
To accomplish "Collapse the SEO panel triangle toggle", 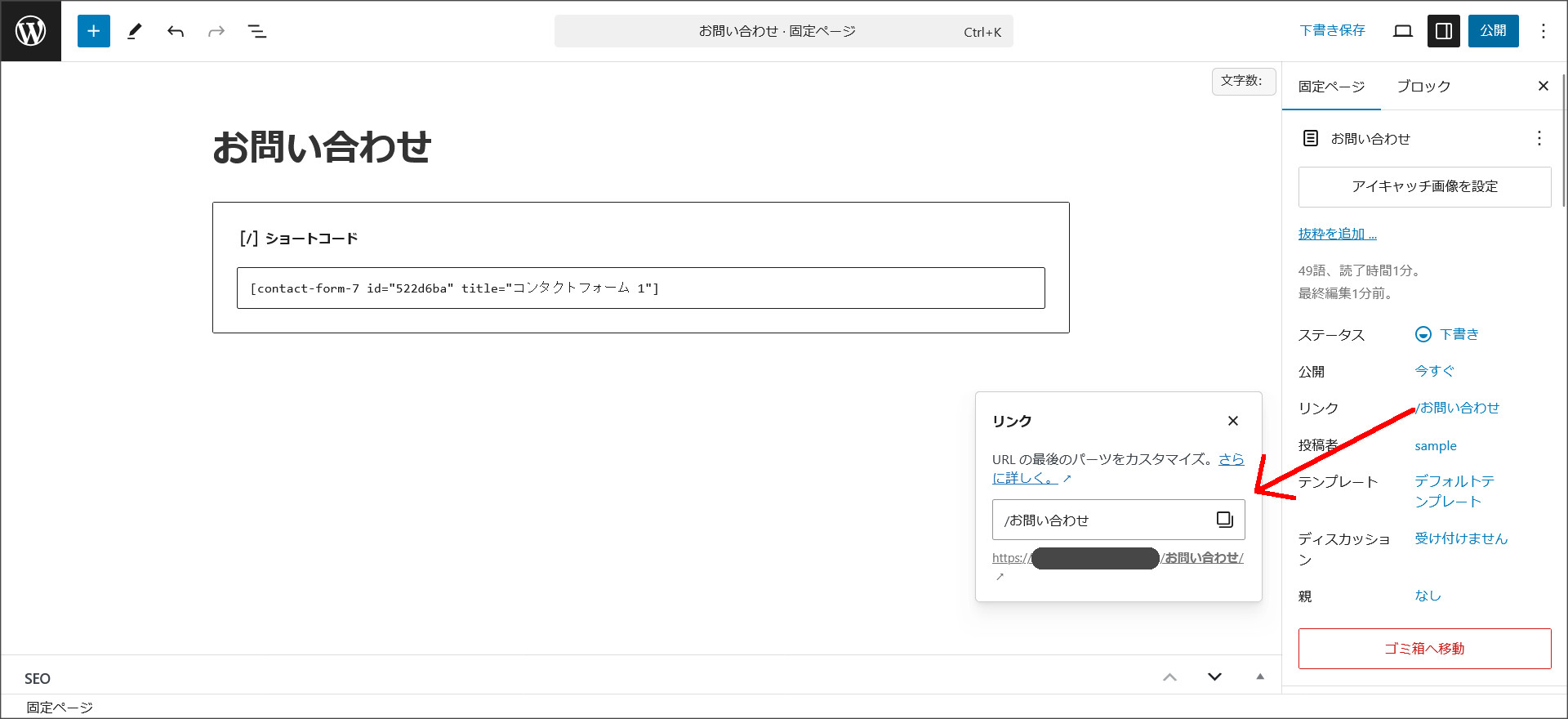I will point(1260,677).
